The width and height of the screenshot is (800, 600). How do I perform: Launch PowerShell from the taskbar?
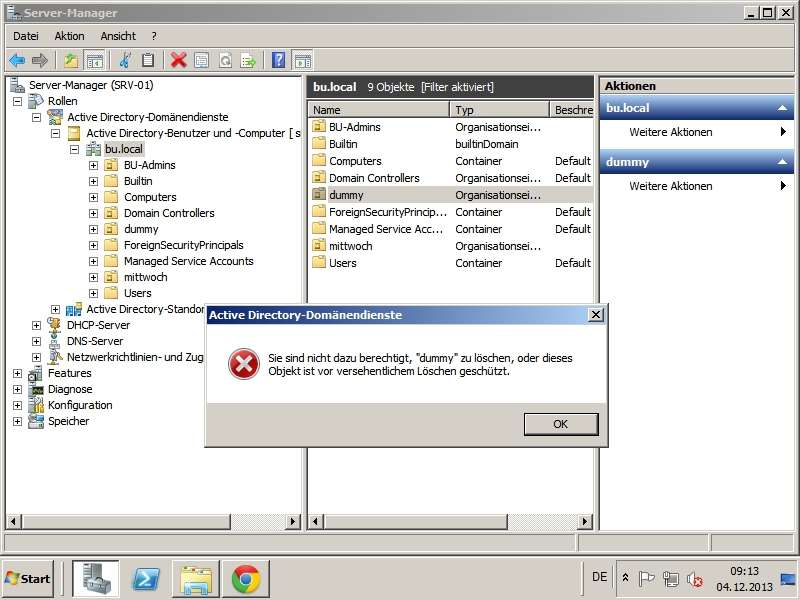click(145, 578)
